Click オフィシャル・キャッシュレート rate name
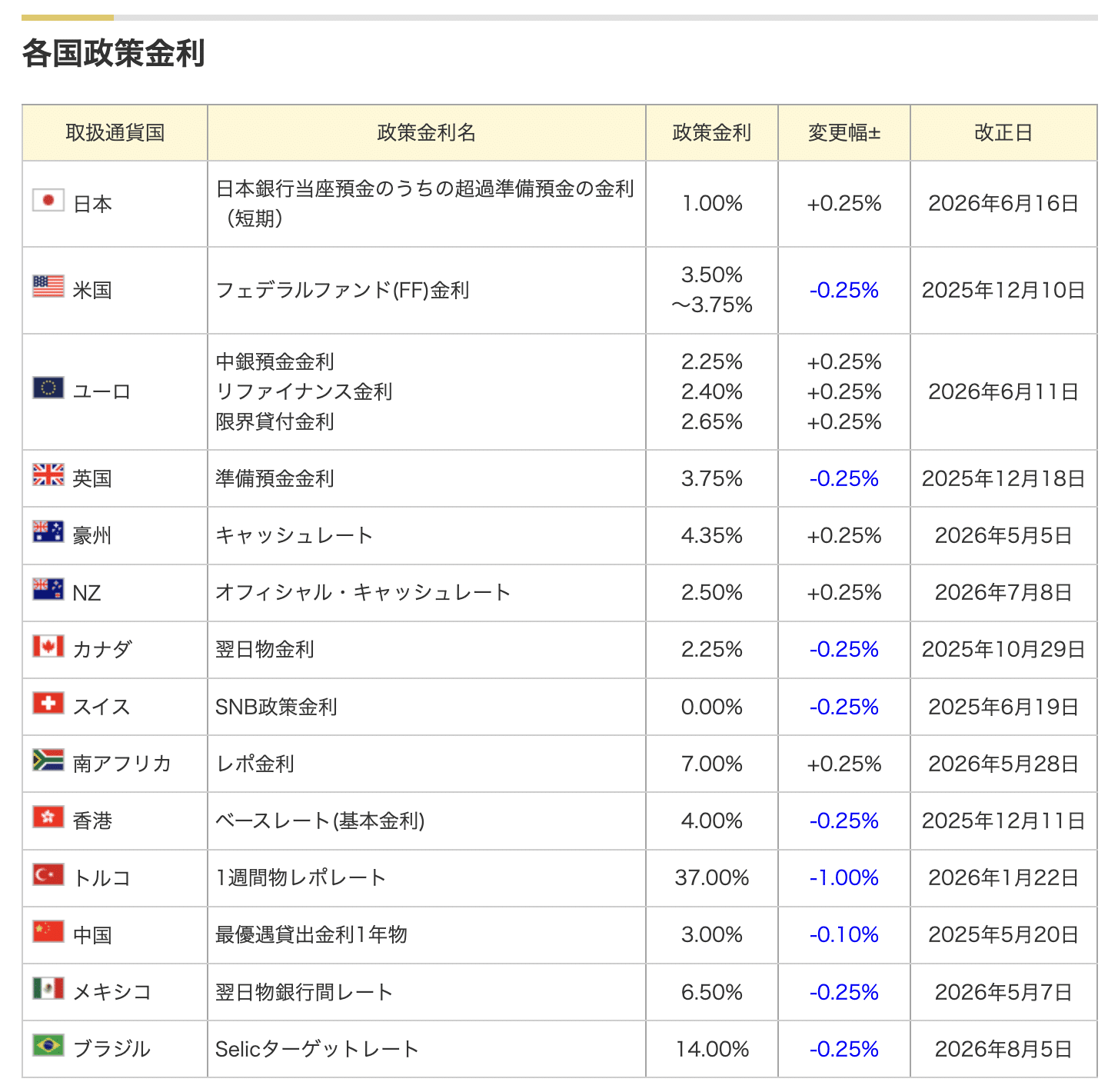The image size is (1118, 1092). click(364, 592)
